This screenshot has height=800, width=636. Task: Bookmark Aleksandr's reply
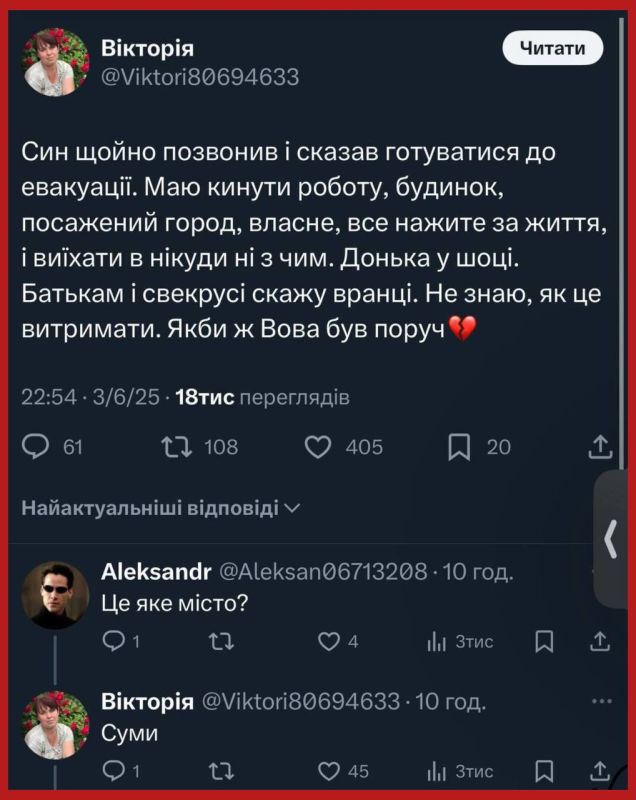tap(544, 641)
